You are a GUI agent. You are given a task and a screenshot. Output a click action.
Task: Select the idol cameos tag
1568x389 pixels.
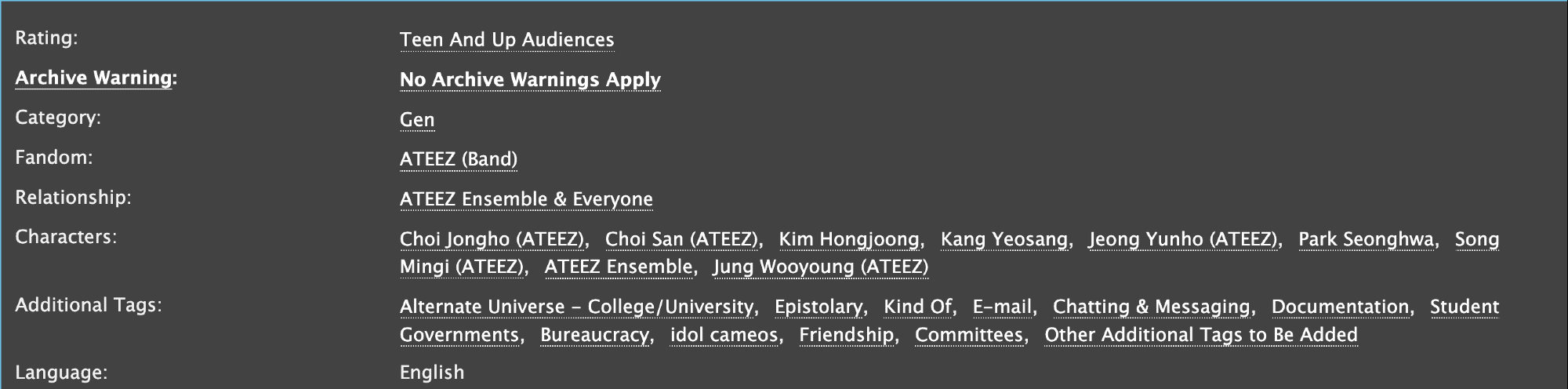point(724,335)
